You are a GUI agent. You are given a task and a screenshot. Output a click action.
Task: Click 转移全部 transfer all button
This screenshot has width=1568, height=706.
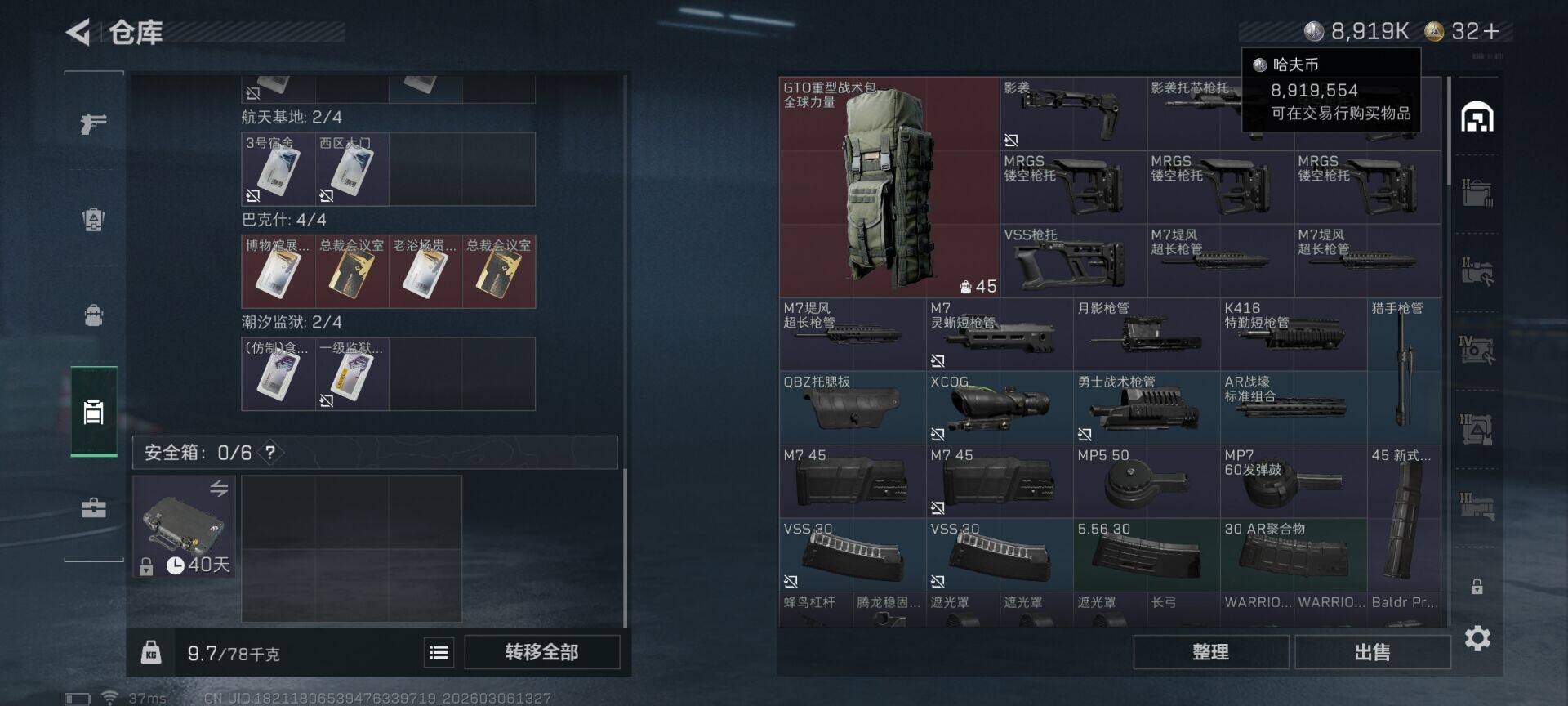(x=542, y=652)
